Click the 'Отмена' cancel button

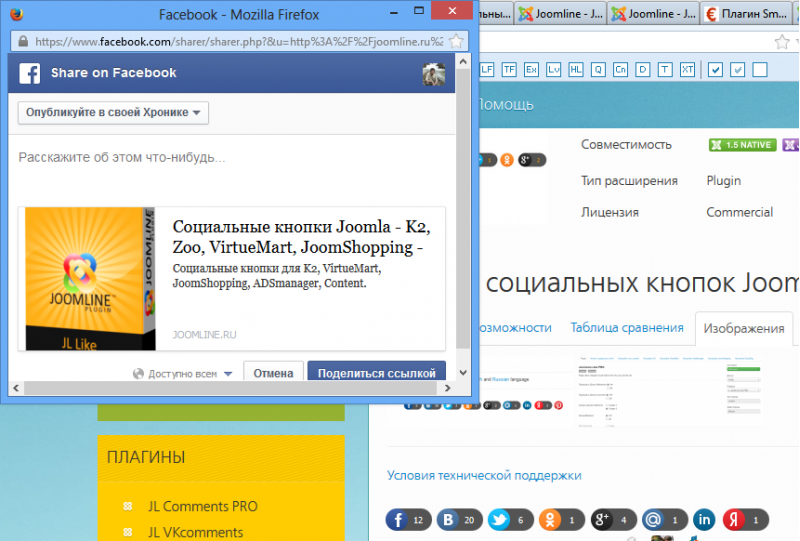tap(273, 372)
